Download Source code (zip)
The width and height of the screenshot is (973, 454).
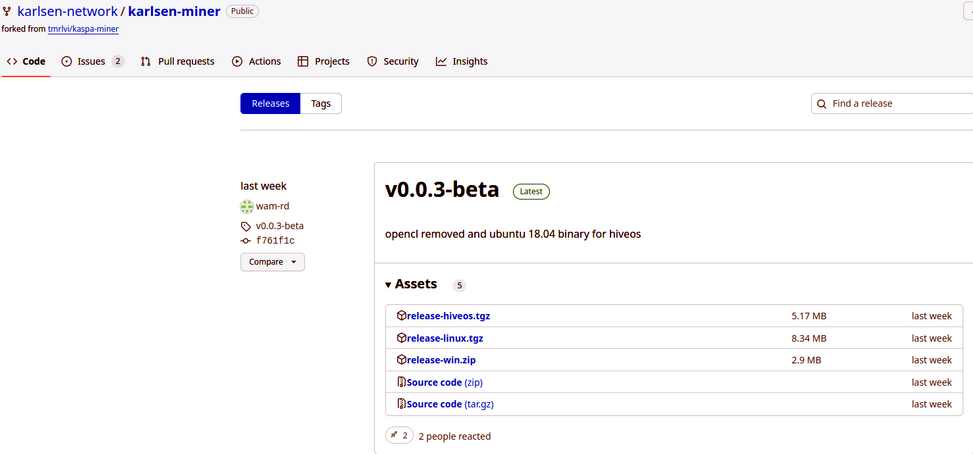(x=444, y=383)
